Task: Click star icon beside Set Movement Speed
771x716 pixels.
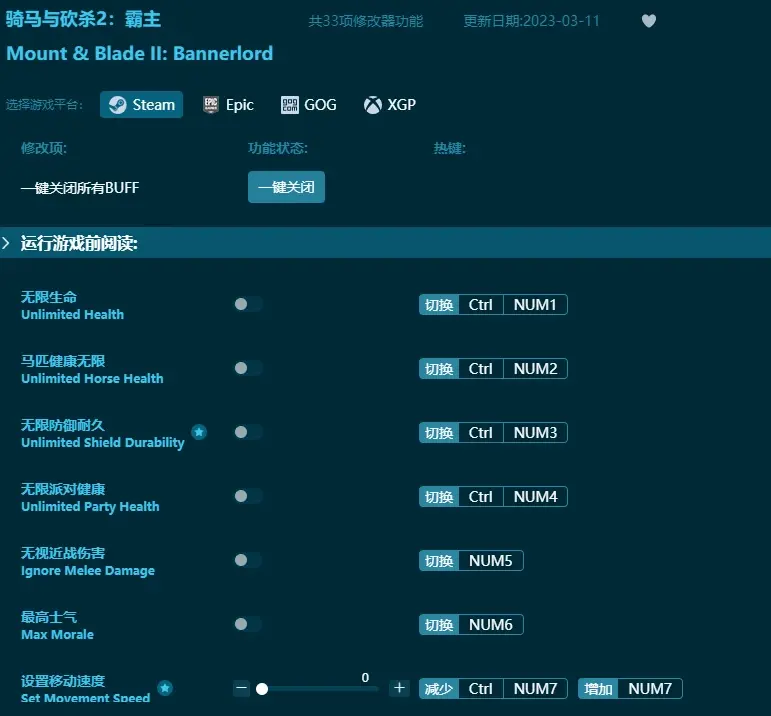Action: (165, 688)
